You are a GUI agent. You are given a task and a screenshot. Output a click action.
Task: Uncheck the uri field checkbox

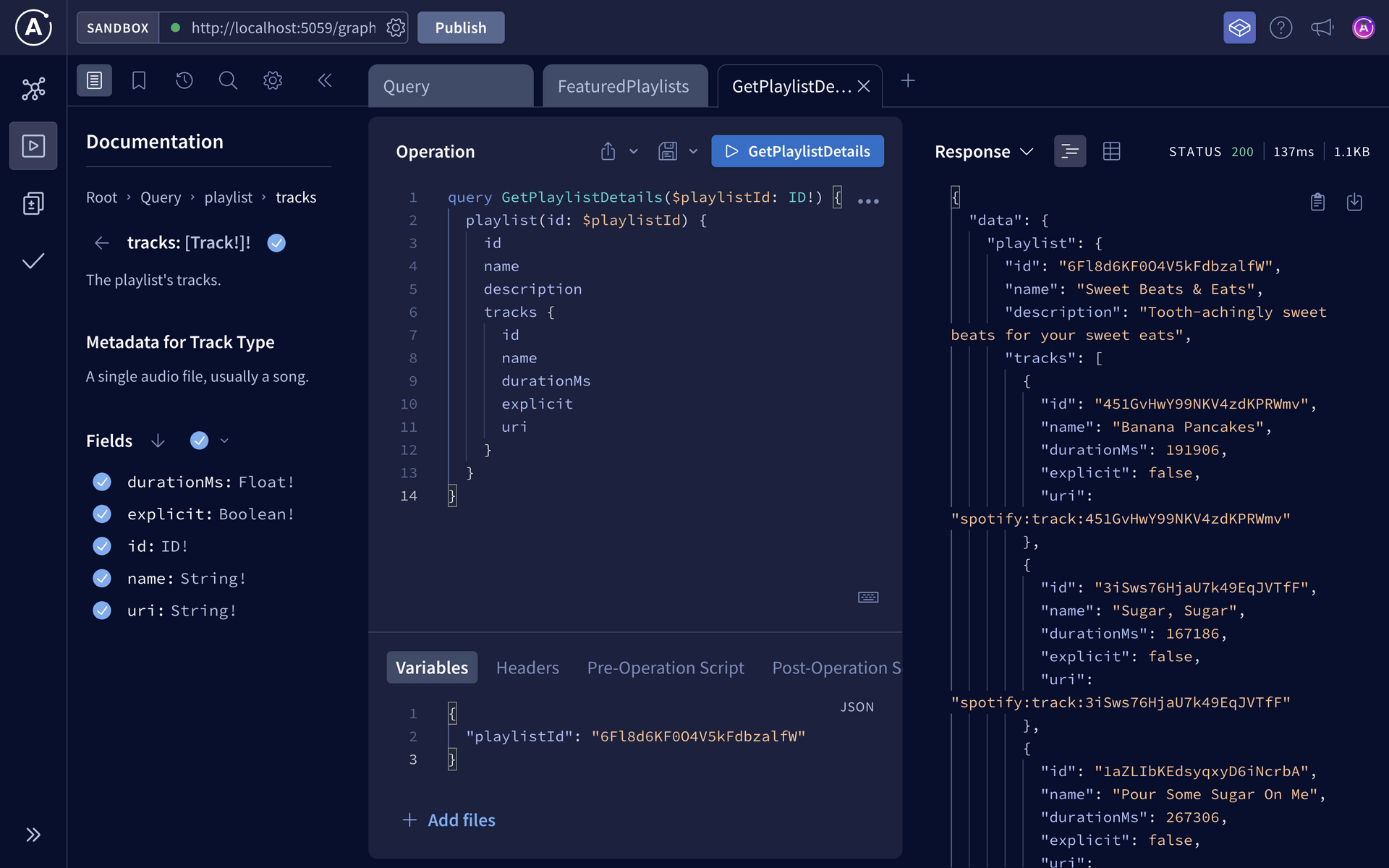102,610
